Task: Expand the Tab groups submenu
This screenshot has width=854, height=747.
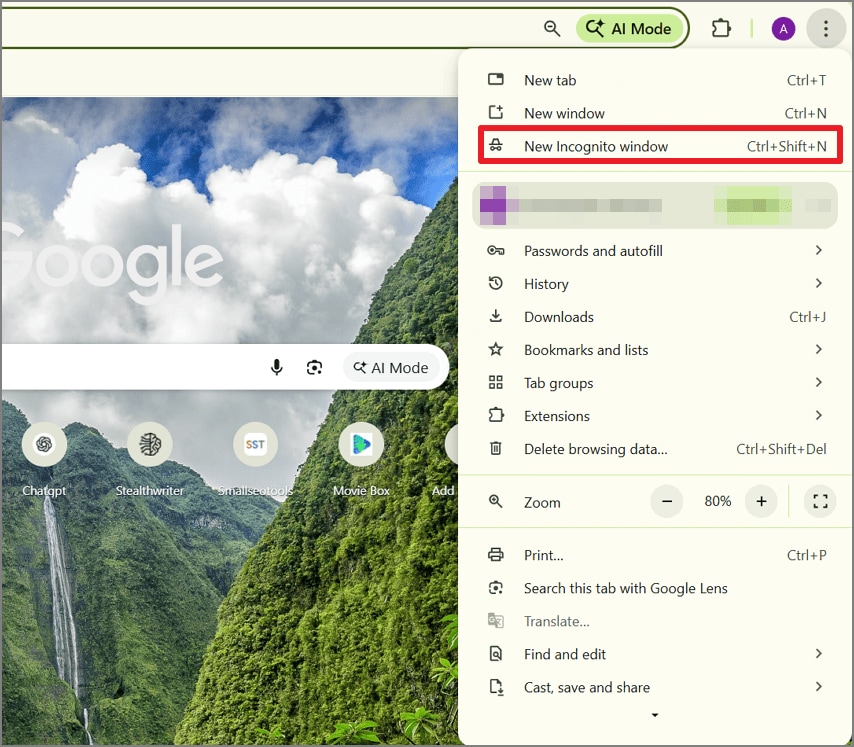Action: click(x=656, y=383)
